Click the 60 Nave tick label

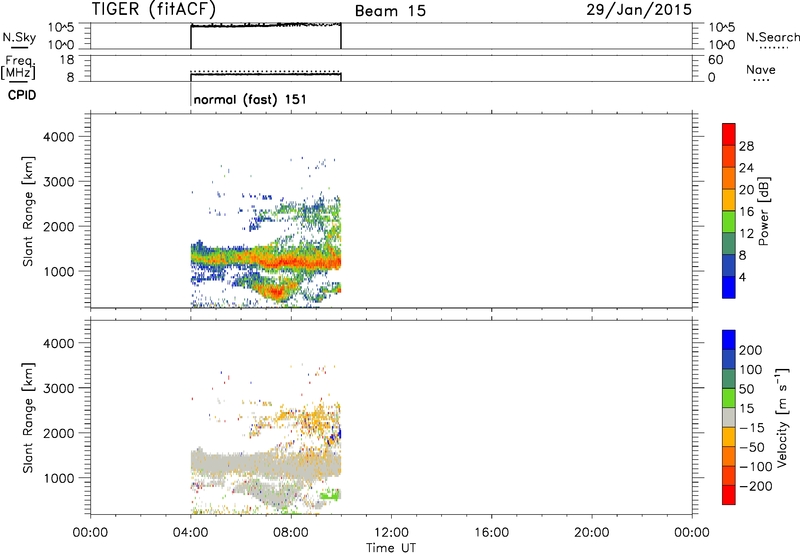715,60
